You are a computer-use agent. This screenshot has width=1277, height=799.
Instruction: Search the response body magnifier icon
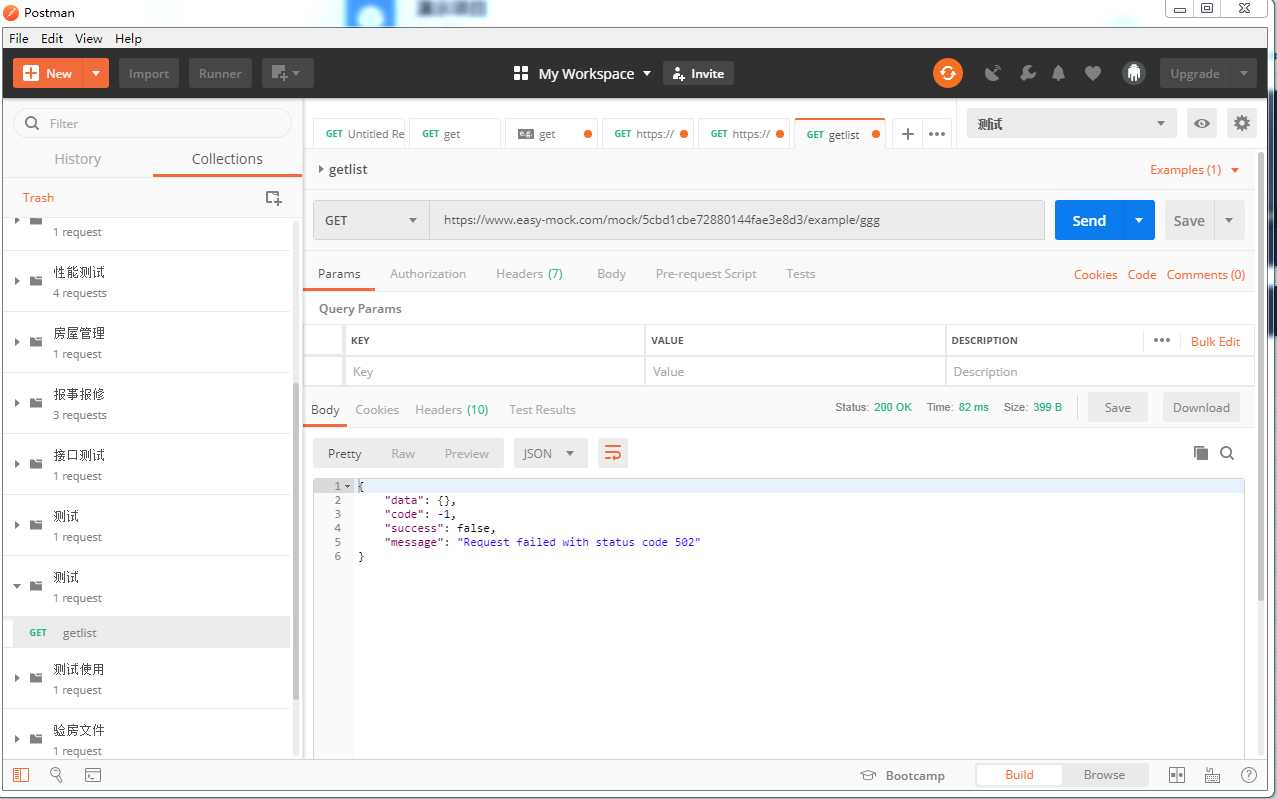coord(1227,453)
